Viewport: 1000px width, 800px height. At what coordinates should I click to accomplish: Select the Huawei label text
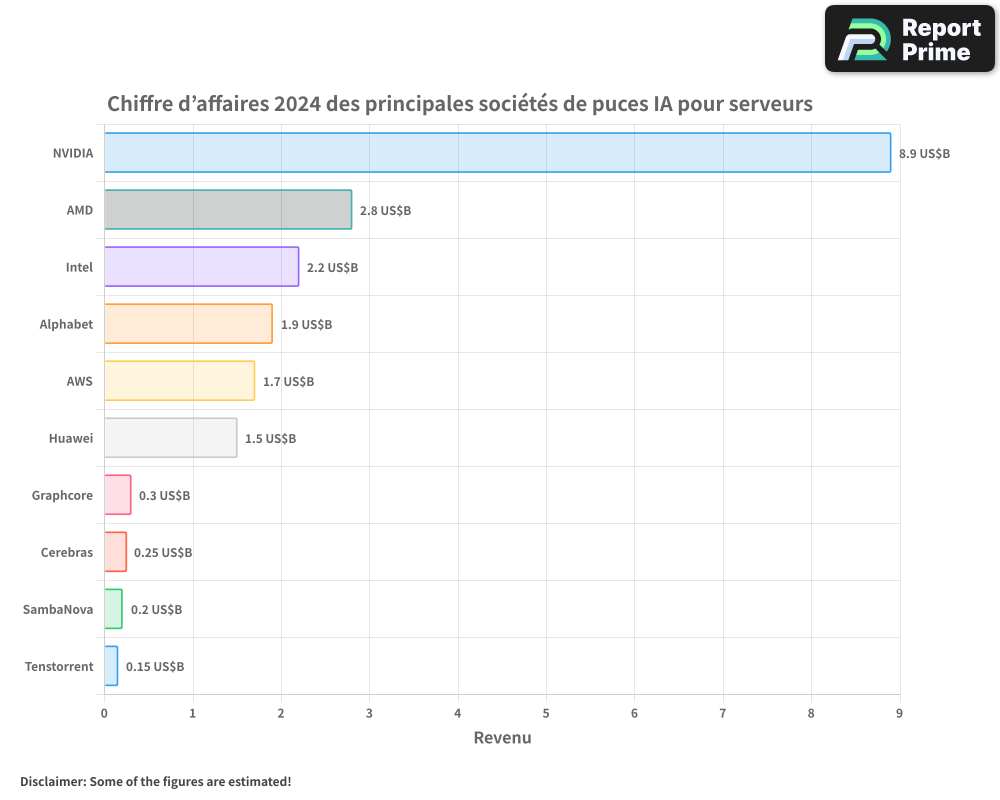tap(70, 438)
